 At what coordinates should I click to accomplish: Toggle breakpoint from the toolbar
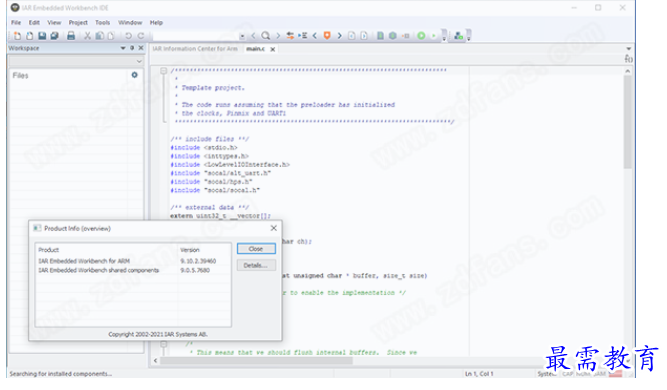[x=406, y=36]
